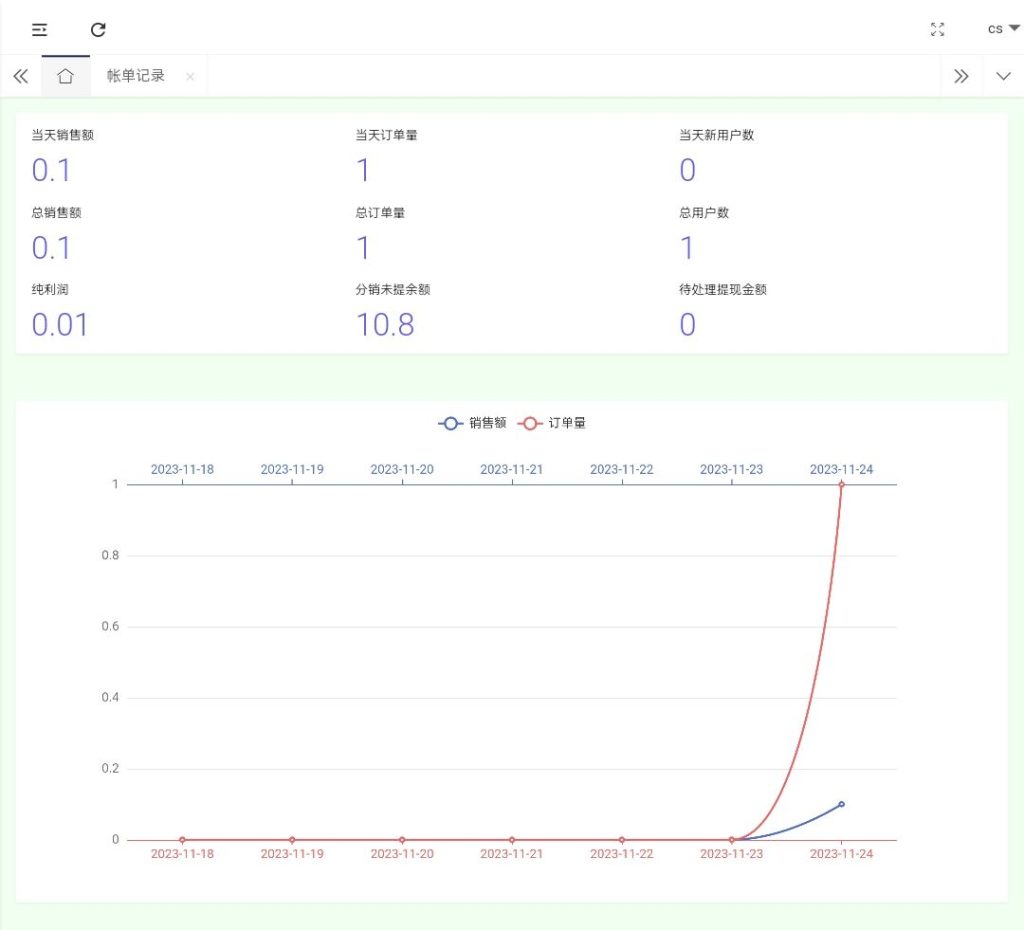Click the 分销未提余额 value 10.8
The width and height of the screenshot is (1024, 930).
tap(385, 324)
